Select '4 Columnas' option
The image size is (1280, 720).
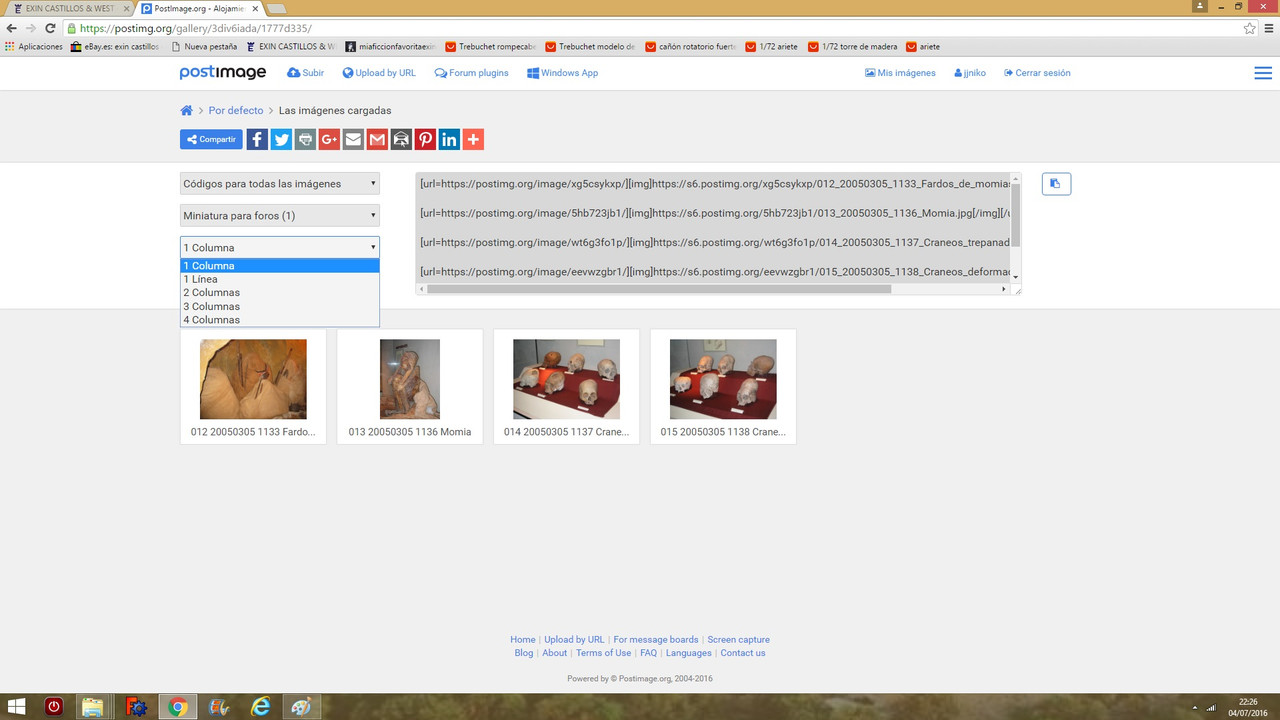click(x=280, y=320)
